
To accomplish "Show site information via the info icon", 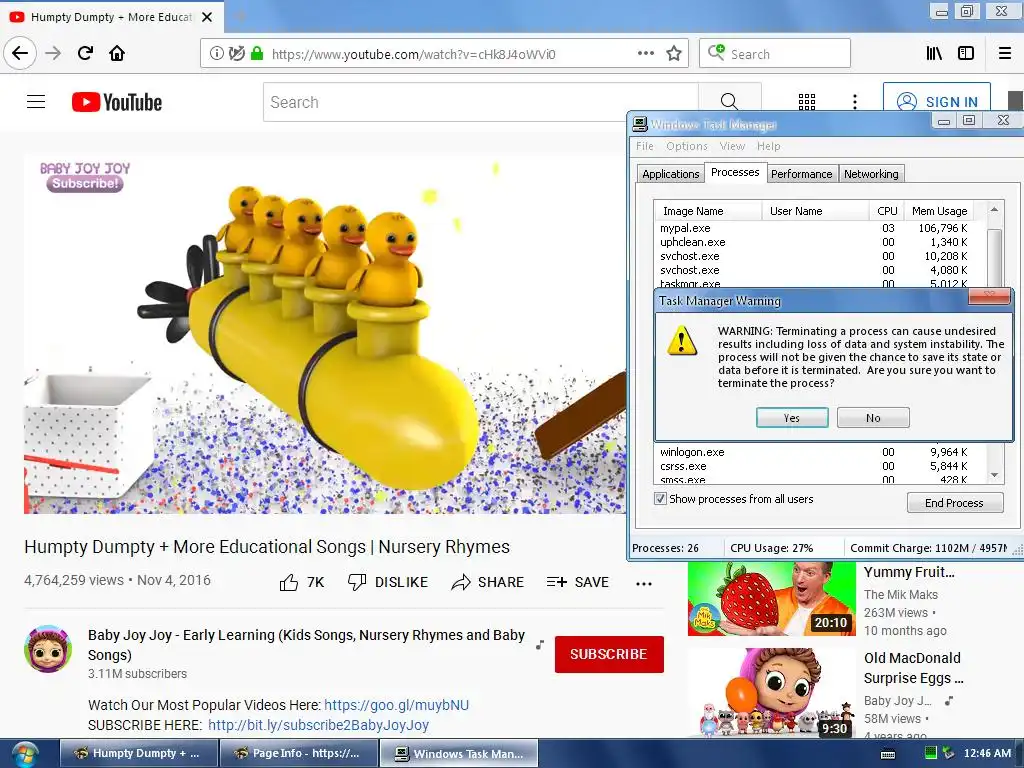I will click(x=216, y=54).
